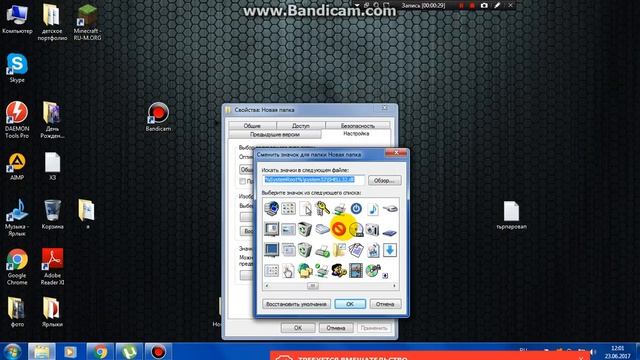Click the Bandicam pencil draw icon

coord(497,6)
